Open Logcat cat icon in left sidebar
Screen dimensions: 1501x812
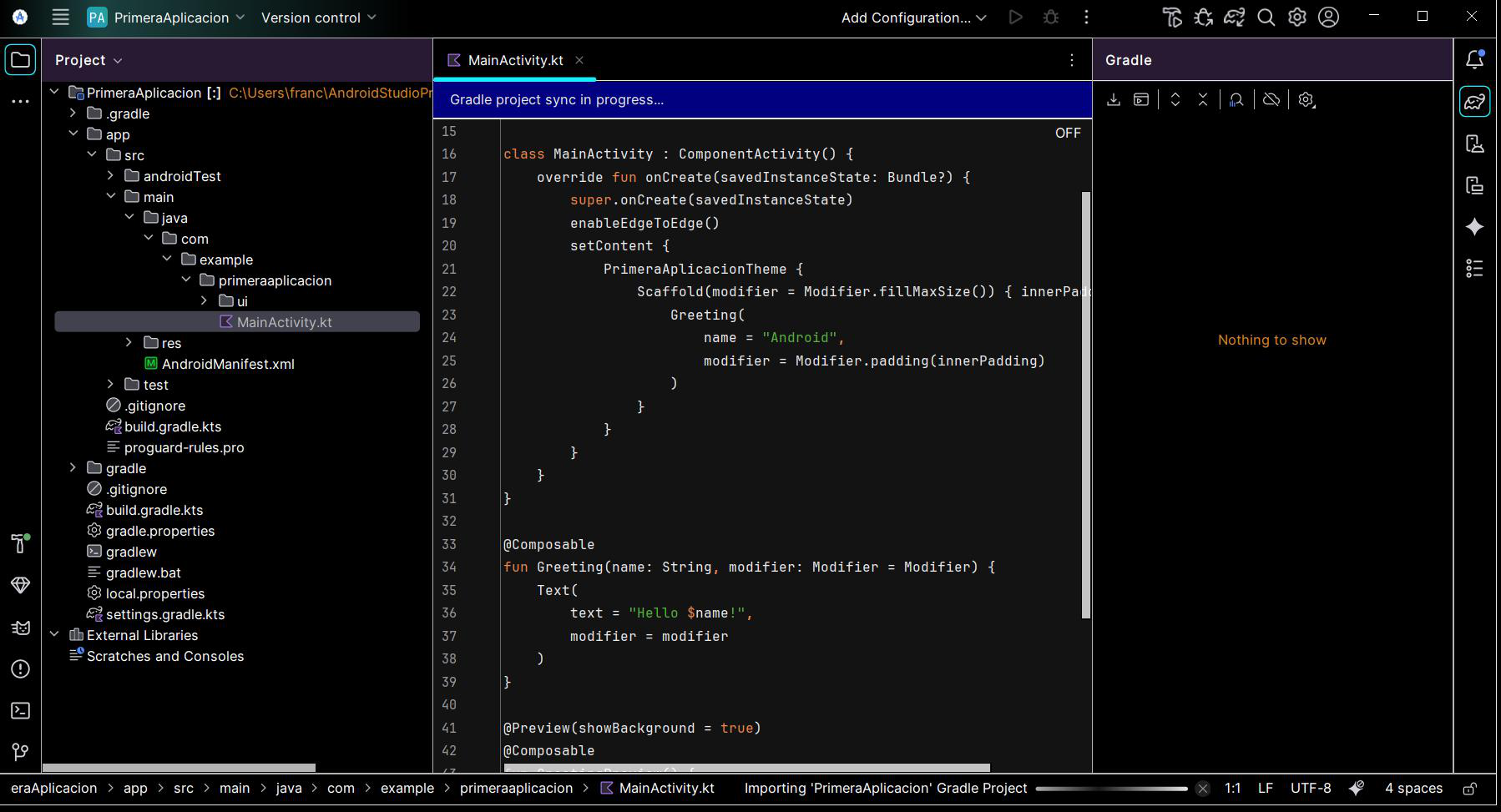pos(20,628)
